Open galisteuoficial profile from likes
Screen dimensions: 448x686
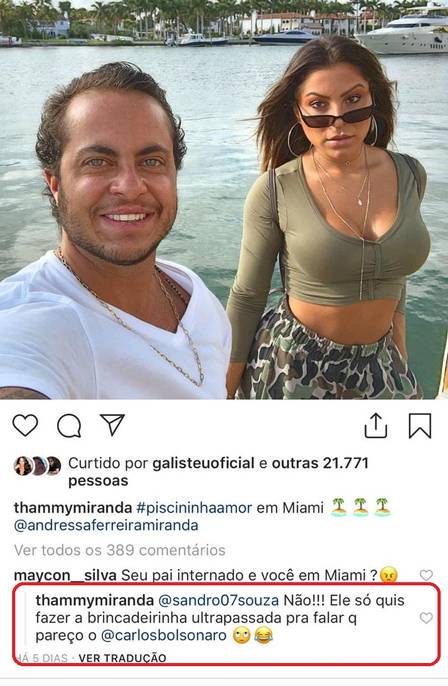point(203,463)
